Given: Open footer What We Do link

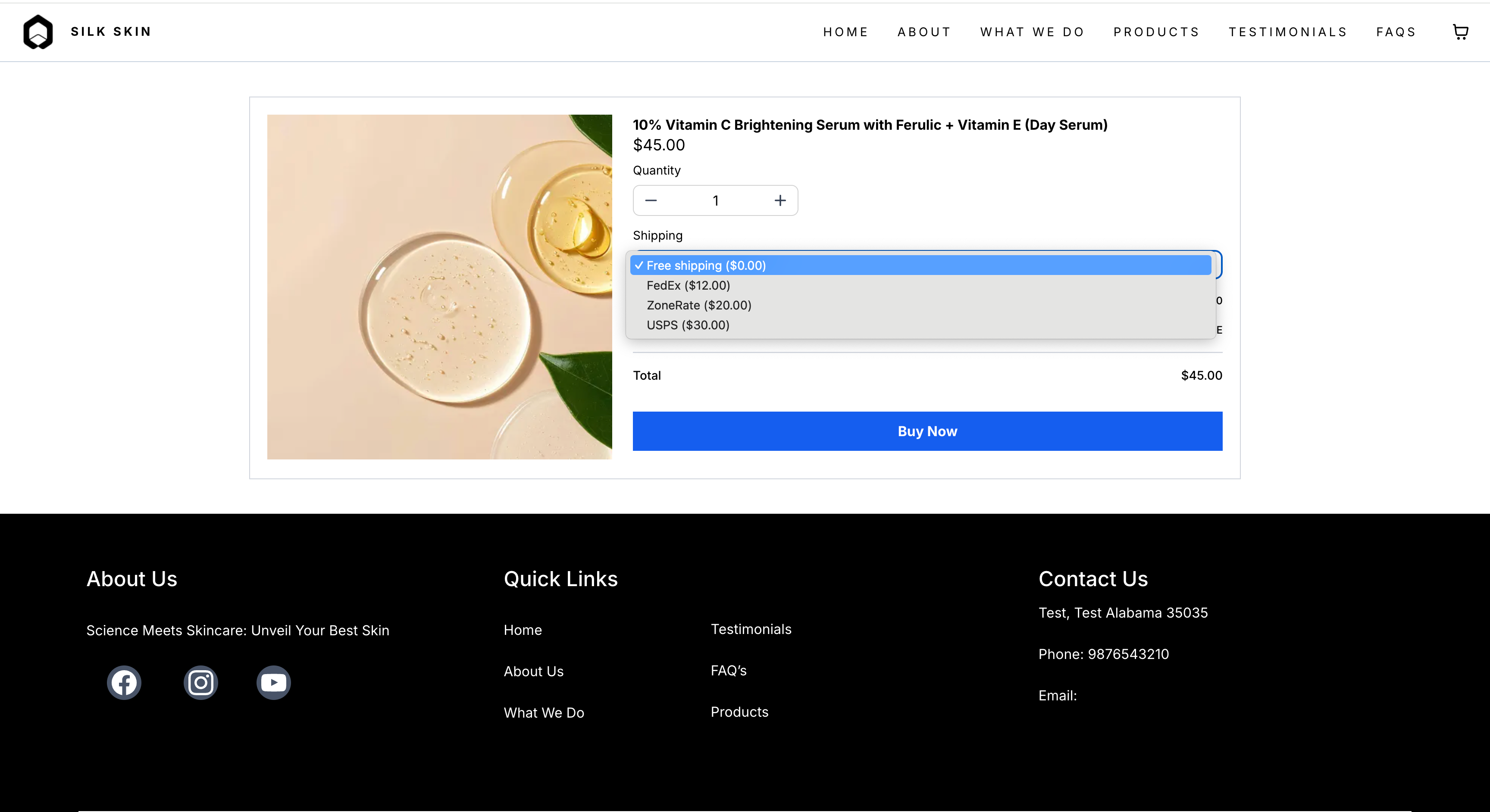Looking at the screenshot, I should point(544,712).
